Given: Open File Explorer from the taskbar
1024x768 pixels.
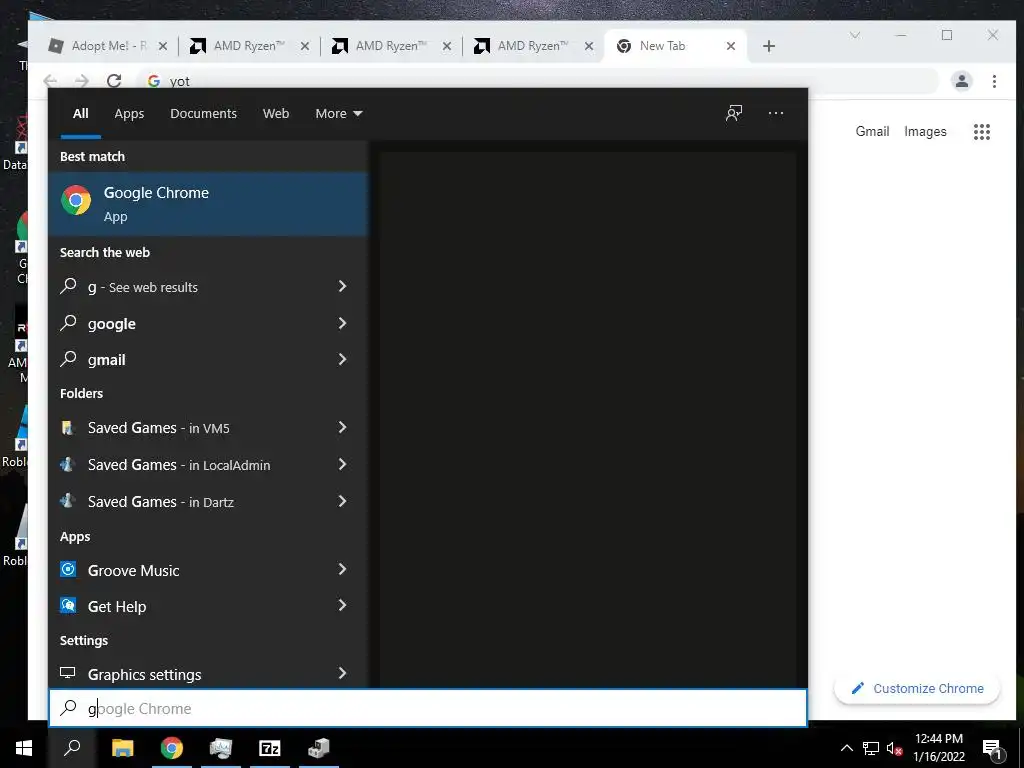Looking at the screenshot, I should 122,748.
